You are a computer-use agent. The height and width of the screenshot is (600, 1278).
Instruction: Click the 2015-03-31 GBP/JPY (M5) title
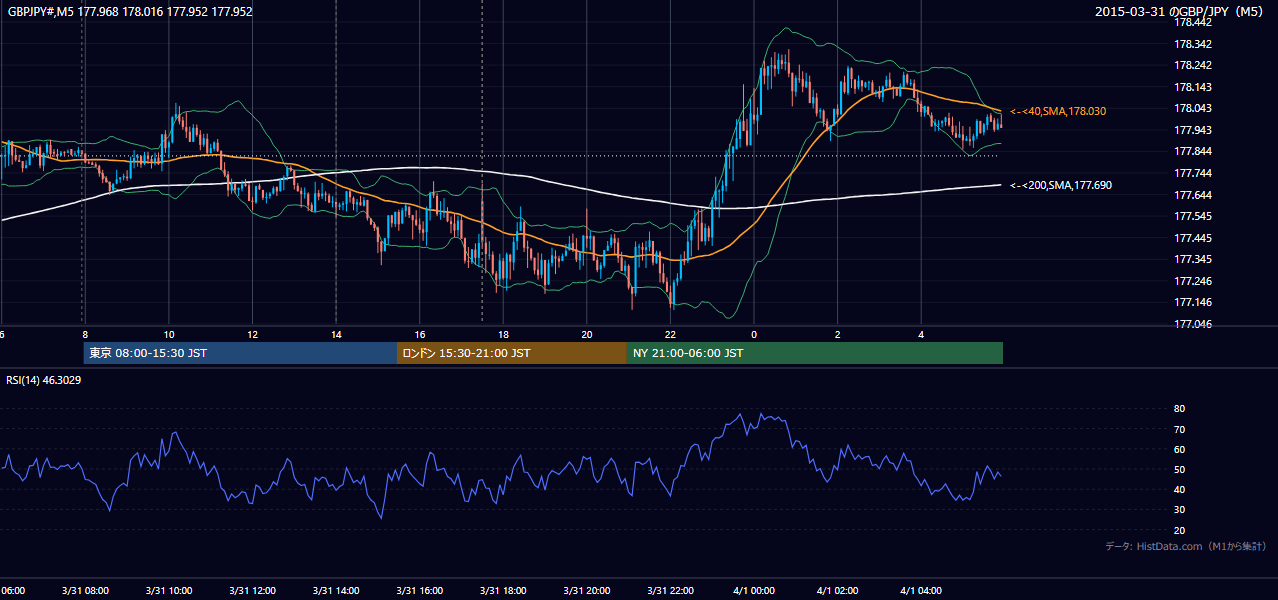click(x=1181, y=12)
